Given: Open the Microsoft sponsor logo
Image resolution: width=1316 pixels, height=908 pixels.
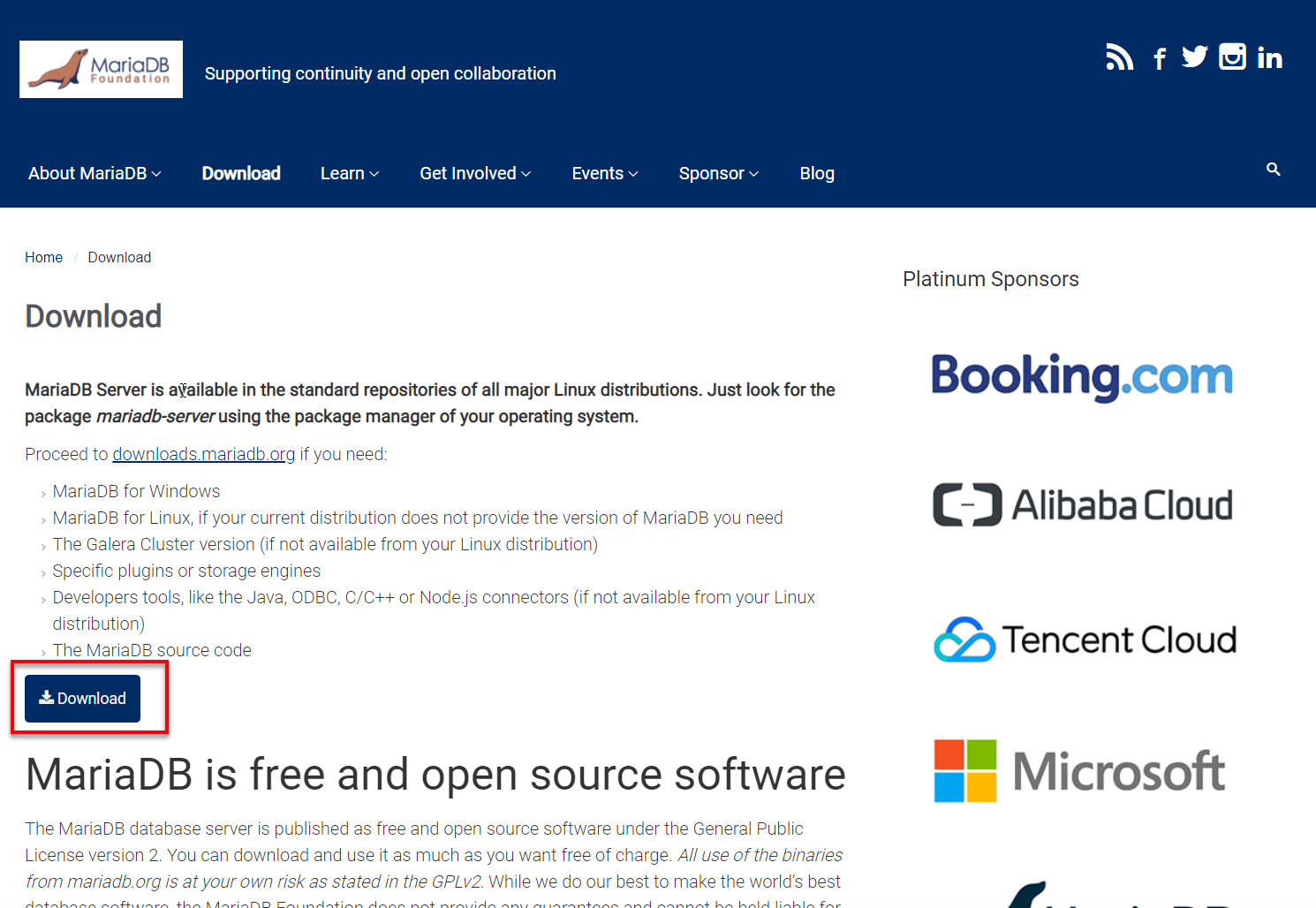Looking at the screenshot, I should click(x=1079, y=771).
